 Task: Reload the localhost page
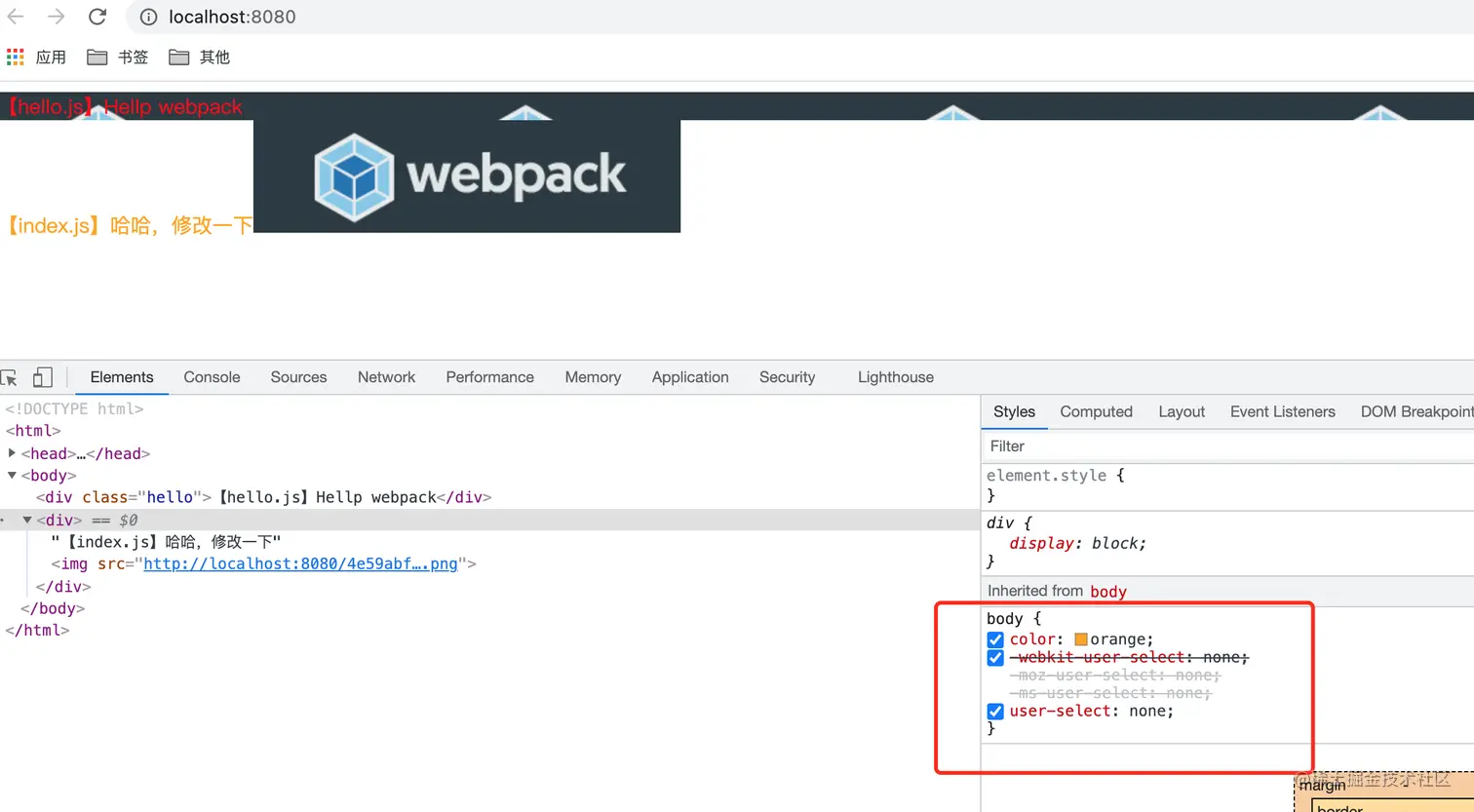pos(97,17)
